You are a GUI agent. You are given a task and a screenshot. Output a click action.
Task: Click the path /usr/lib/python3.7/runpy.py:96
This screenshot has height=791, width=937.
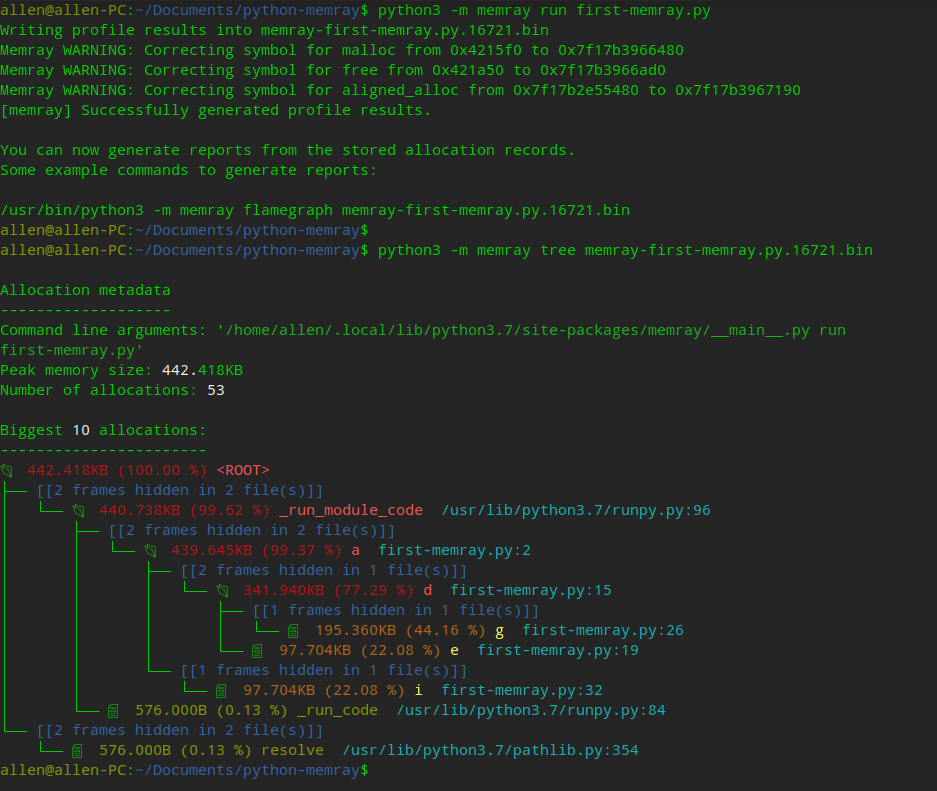[x=576, y=510]
